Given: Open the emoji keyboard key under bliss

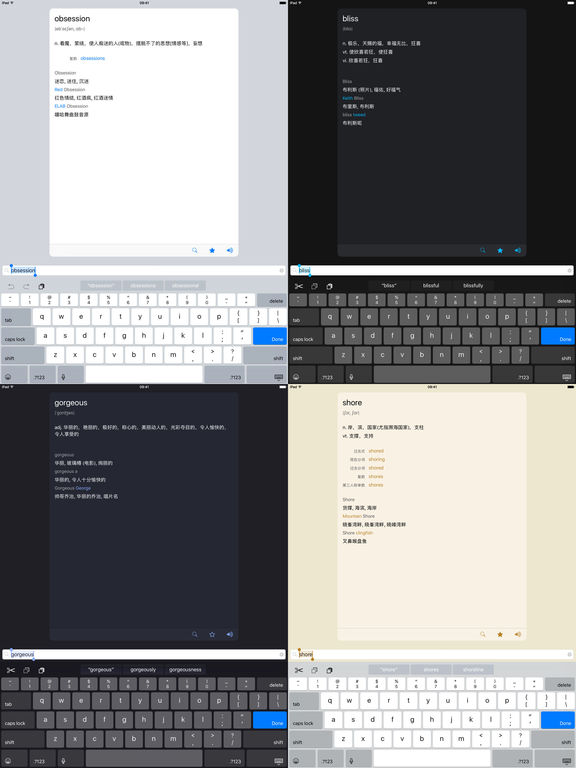Looking at the screenshot, I should [x=296, y=377].
